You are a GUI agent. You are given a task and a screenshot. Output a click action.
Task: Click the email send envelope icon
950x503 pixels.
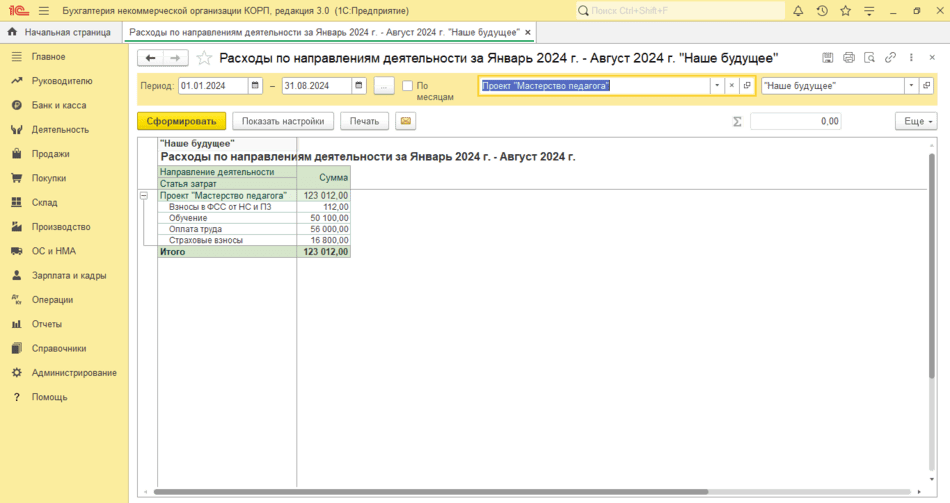405,121
